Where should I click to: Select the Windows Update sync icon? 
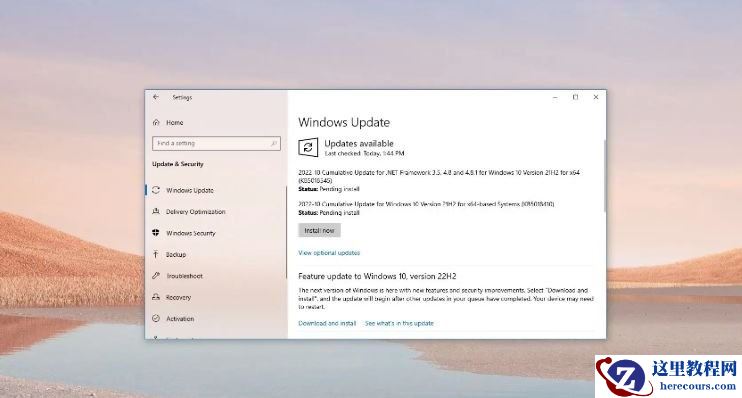[x=156, y=190]
